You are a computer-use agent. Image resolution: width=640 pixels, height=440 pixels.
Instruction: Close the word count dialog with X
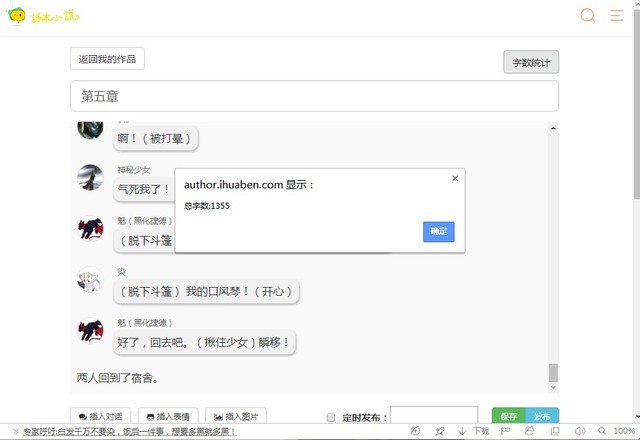tap(455, 178)
